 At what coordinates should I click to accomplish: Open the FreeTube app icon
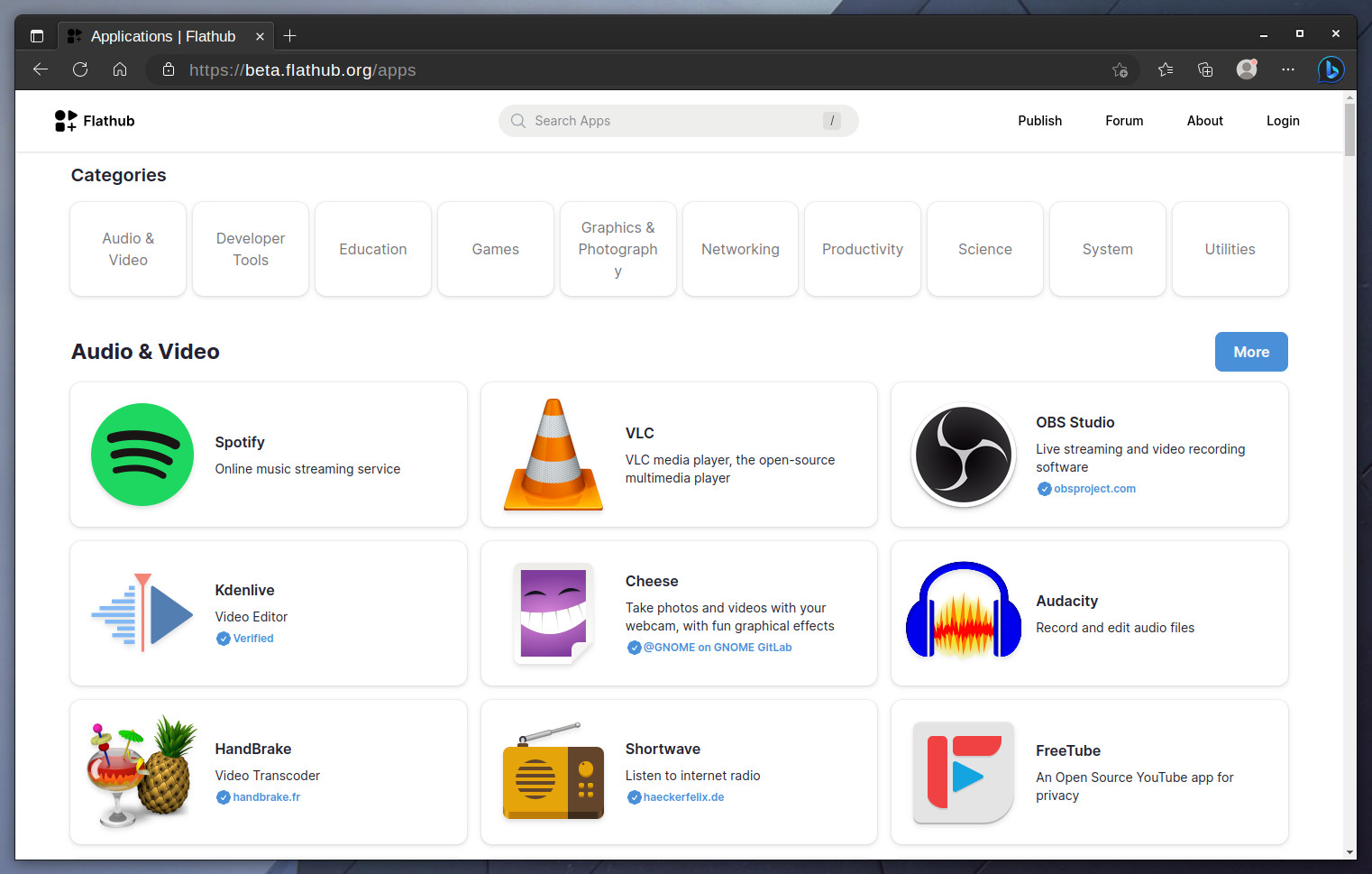click(964, 772)
